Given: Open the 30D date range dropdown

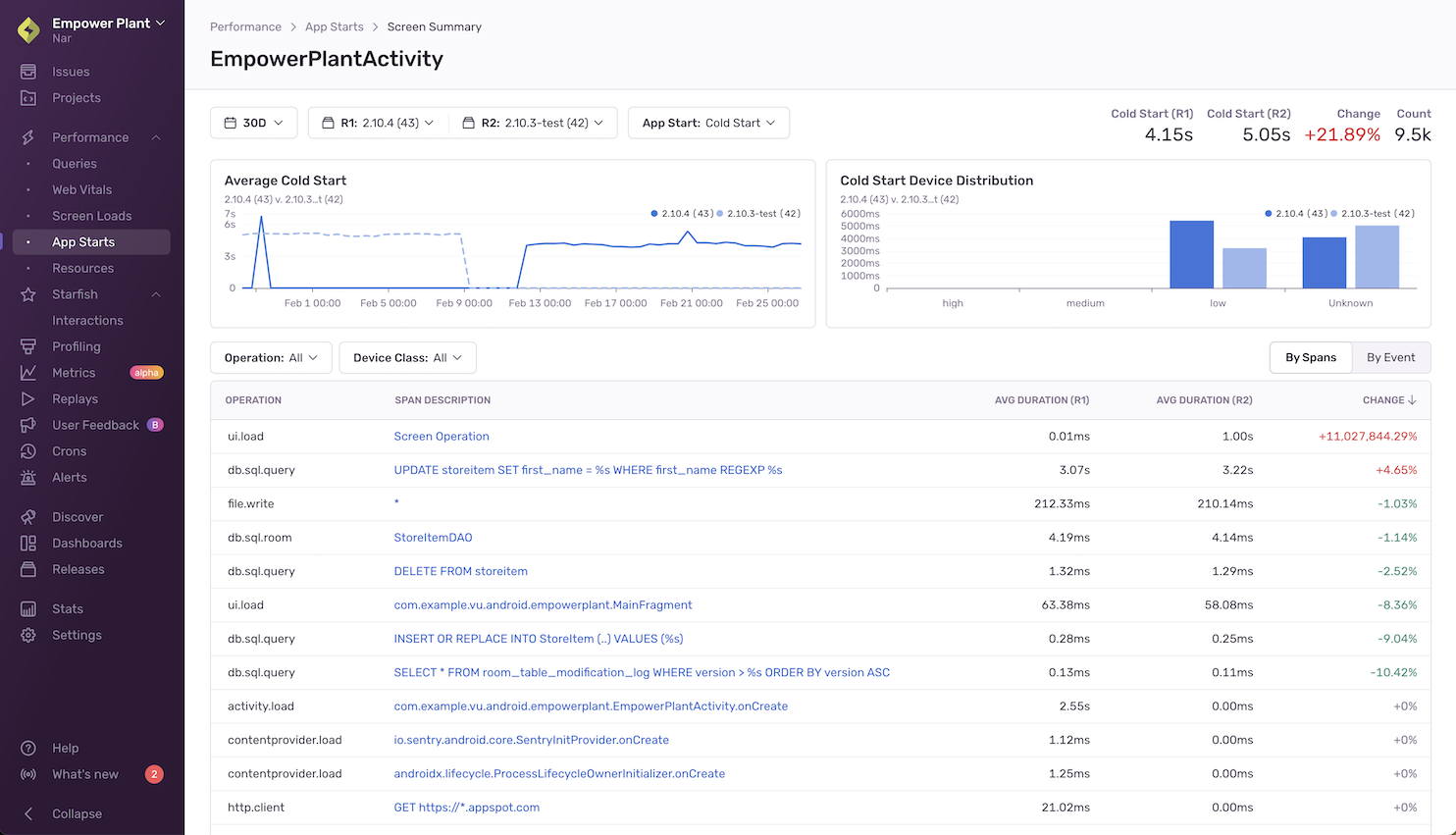Looking at the screenshot, I should click(253, 123).
